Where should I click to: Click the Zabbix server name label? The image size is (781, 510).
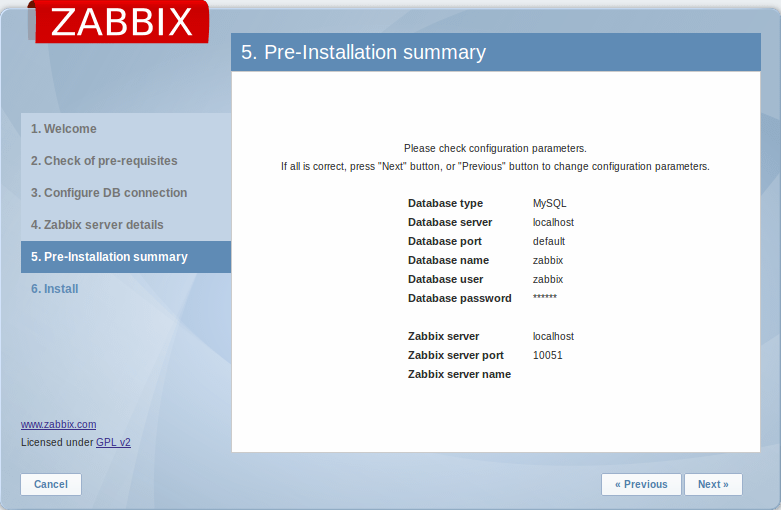459,374
